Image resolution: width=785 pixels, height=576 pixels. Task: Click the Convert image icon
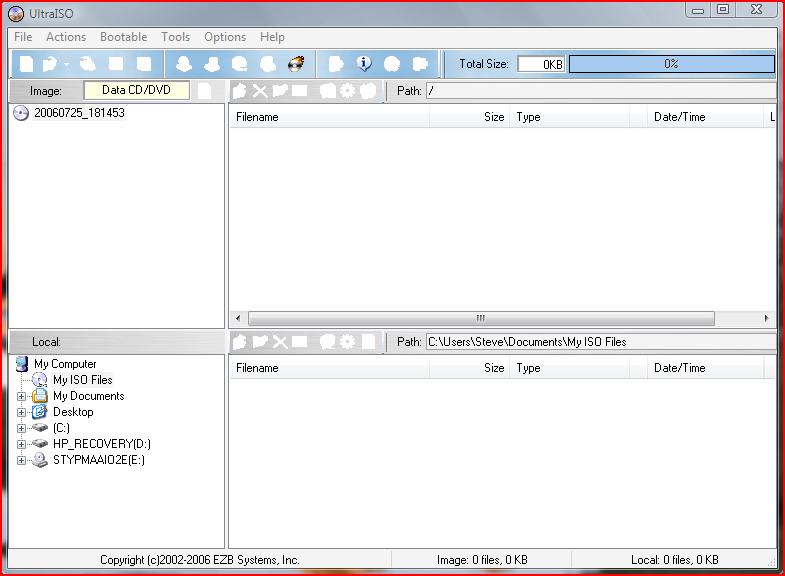pyautogui.click(x=240, y=64)
